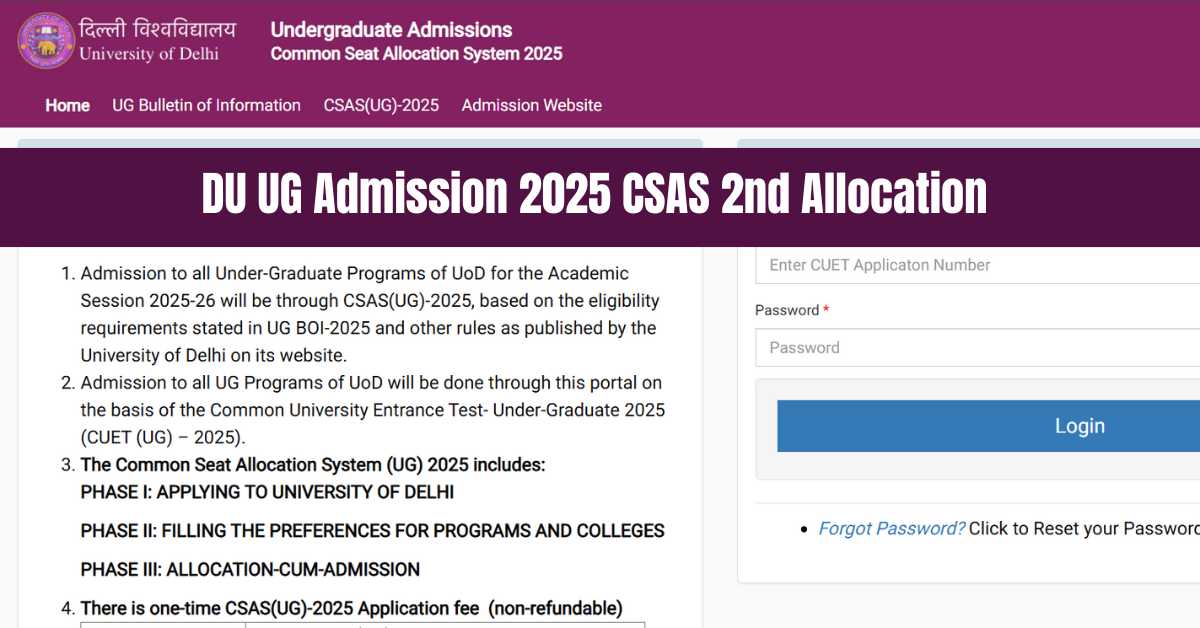1200x628 pixels.
Task: Select the Home navigation item
Action: 66,105
